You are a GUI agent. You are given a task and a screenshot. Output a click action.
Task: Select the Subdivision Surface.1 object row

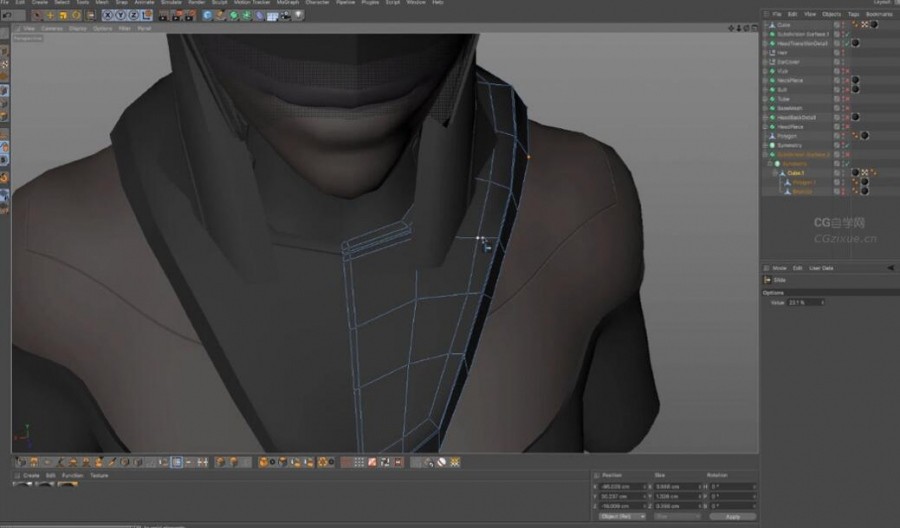[803, 34]
